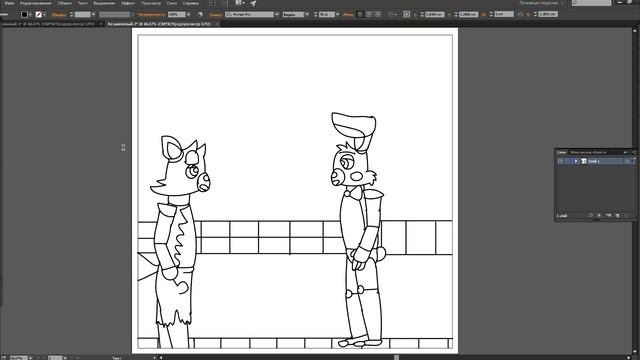Open the arrange documents icon
Image resolution: width=640 pixels, height=360 pixels.
[x=240, y=3]
